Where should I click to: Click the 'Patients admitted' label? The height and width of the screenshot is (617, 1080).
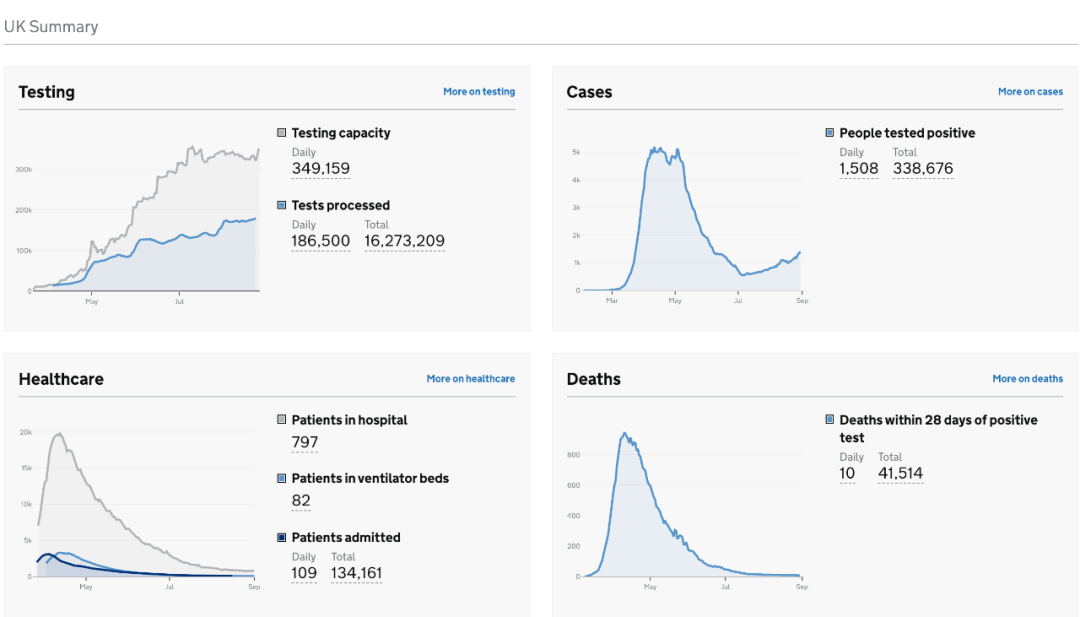coord(346,537)
